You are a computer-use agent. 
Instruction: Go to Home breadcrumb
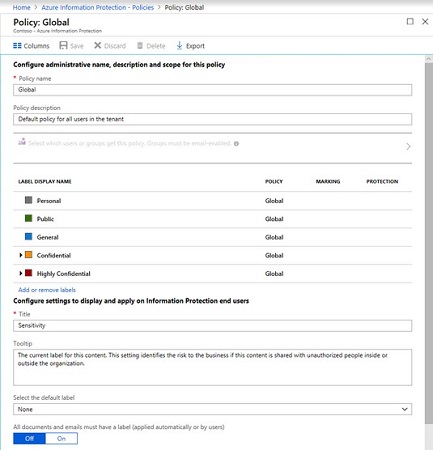point(21,7)
